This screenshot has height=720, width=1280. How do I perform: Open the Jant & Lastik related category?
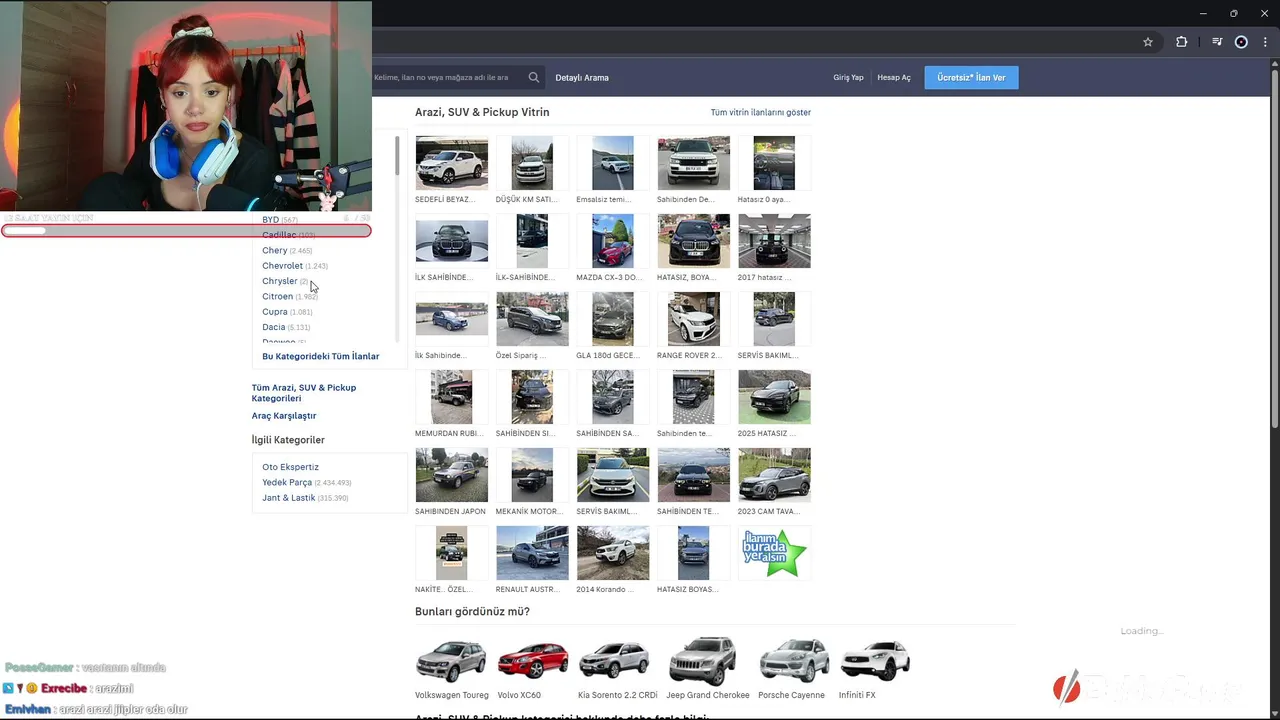coord(289,498)
